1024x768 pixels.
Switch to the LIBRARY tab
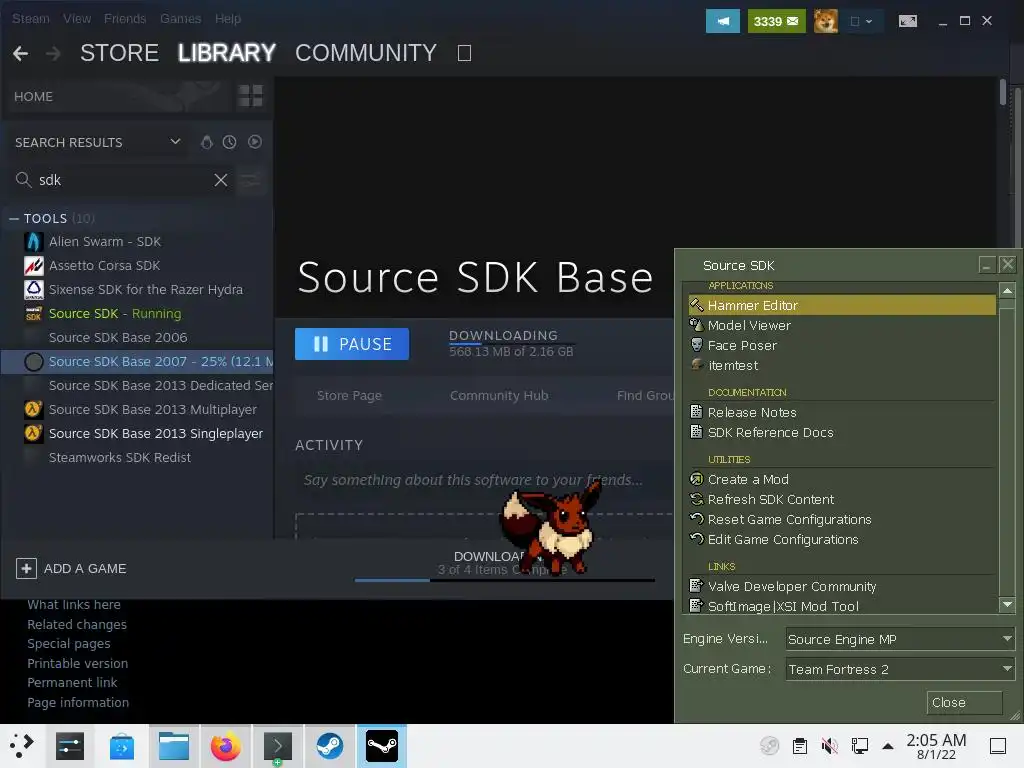227,53
